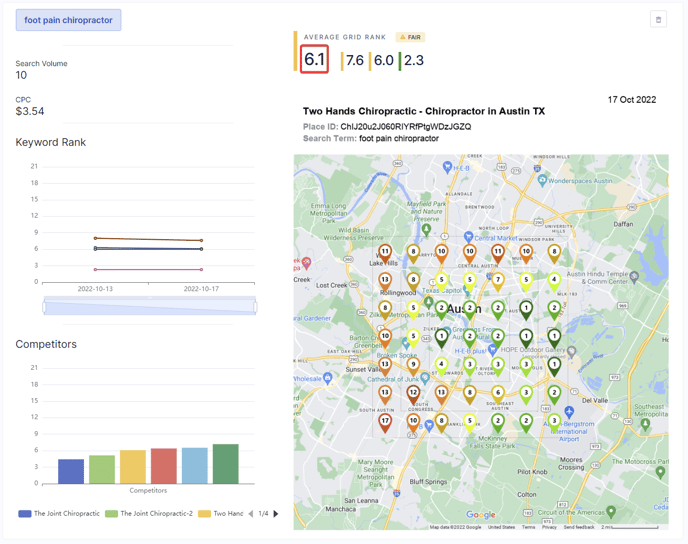Click the Circuit of the Americas marker
Image resolution: width=688 pixels, height=544 pixels.
click(612, 512)
